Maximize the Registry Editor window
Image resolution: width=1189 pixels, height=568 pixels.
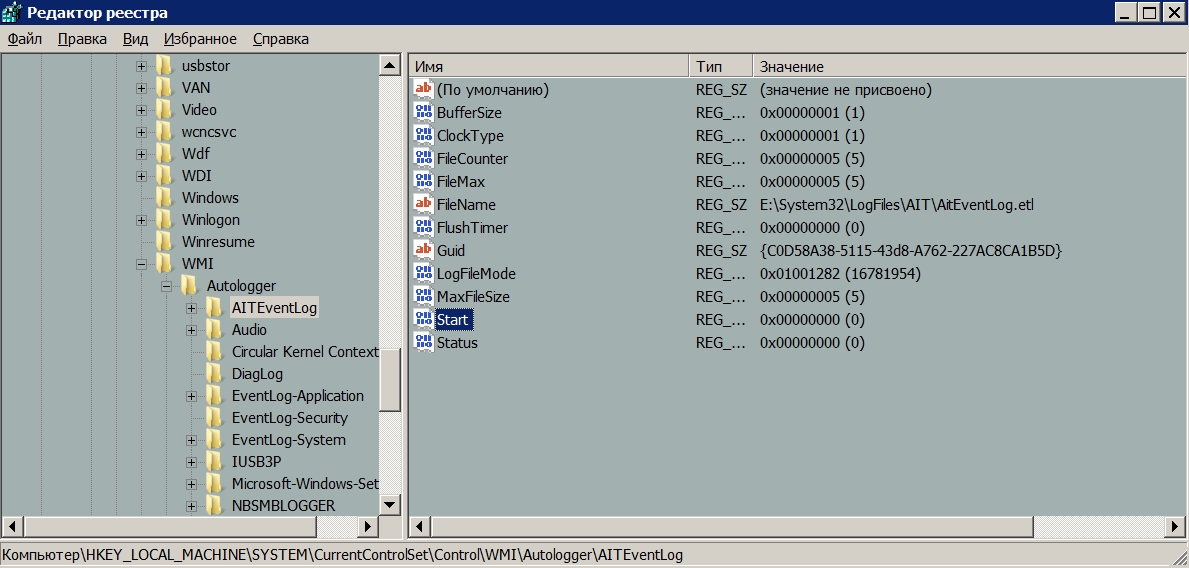click(x=1150, y=12)
